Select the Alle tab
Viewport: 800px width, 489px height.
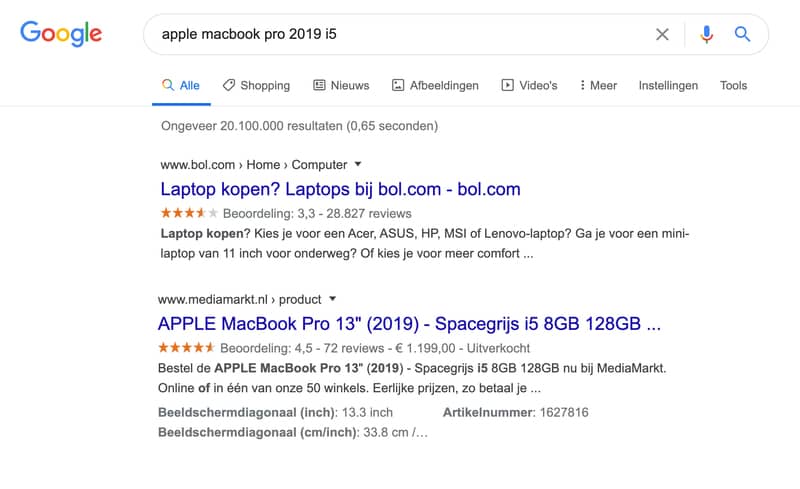(x=181, y=85)
